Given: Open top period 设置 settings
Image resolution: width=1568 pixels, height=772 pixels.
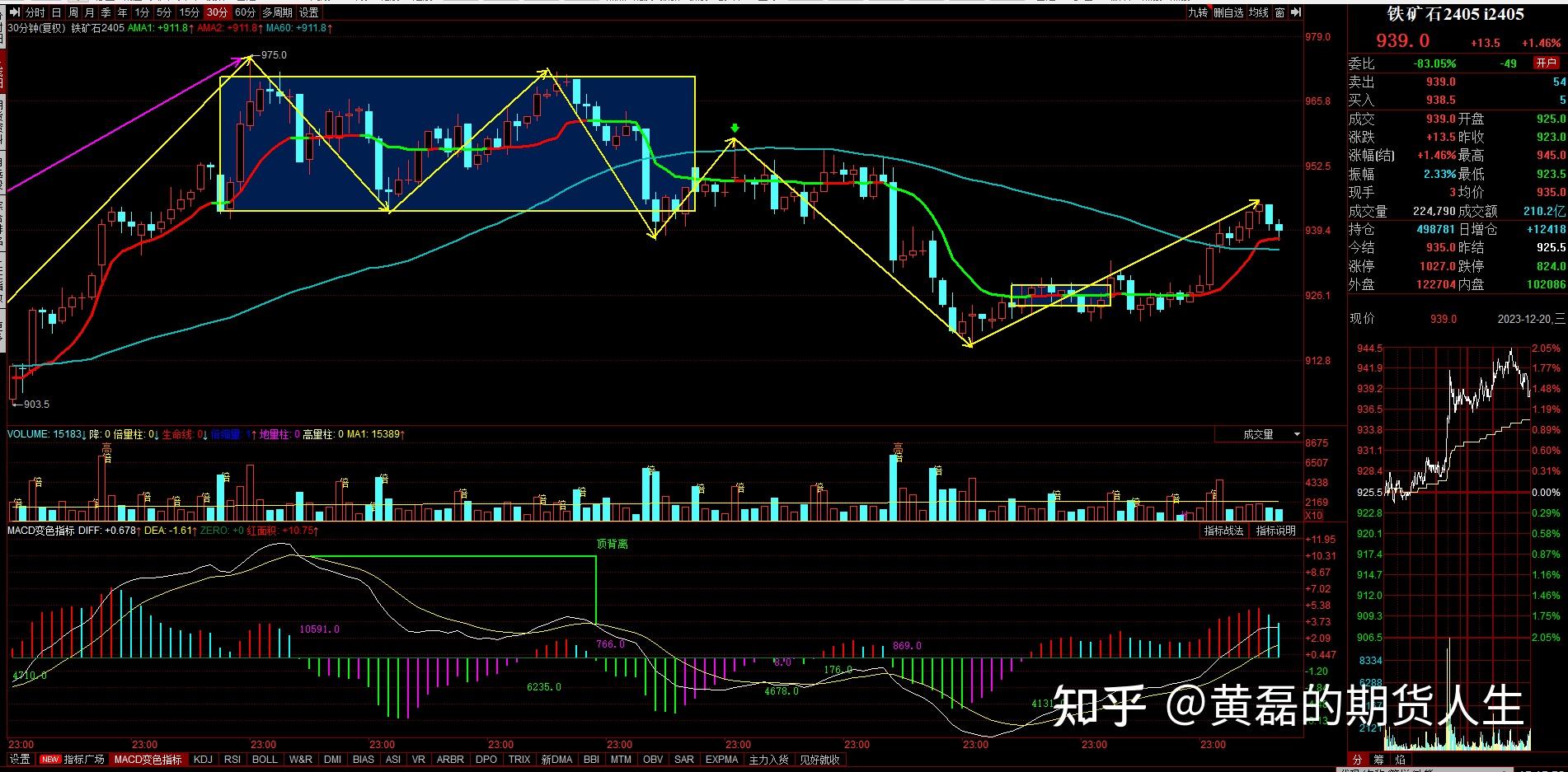Looking at the screenshot, I should [308, 12].
